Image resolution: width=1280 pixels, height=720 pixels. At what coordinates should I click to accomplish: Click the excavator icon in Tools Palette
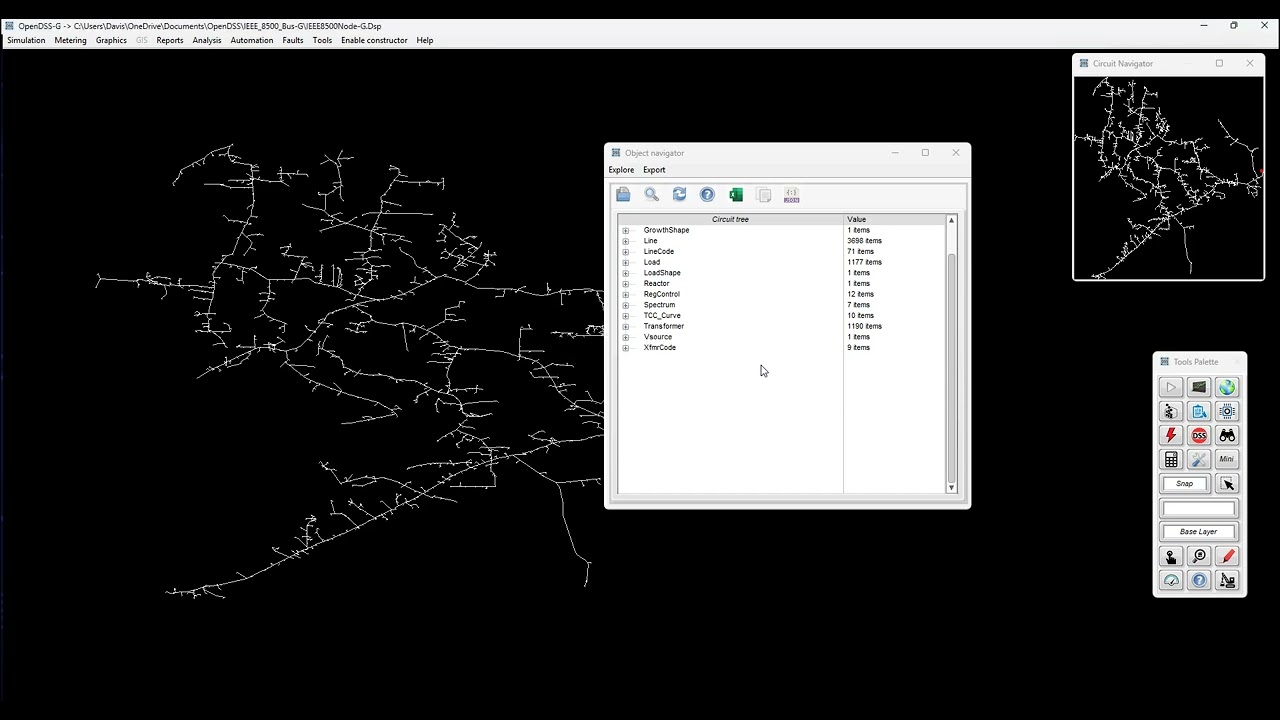1227,580
